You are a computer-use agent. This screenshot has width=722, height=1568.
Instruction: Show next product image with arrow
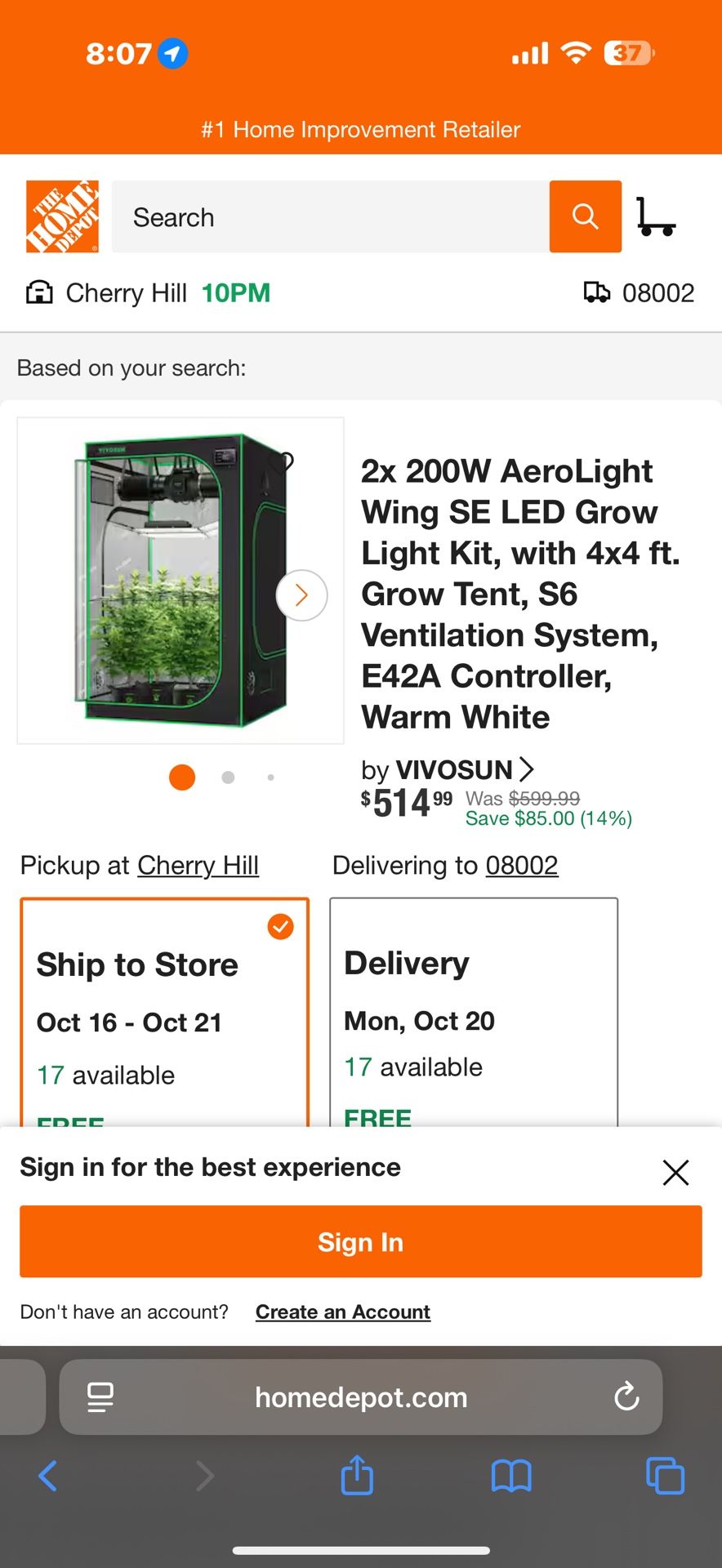[301, 595]
